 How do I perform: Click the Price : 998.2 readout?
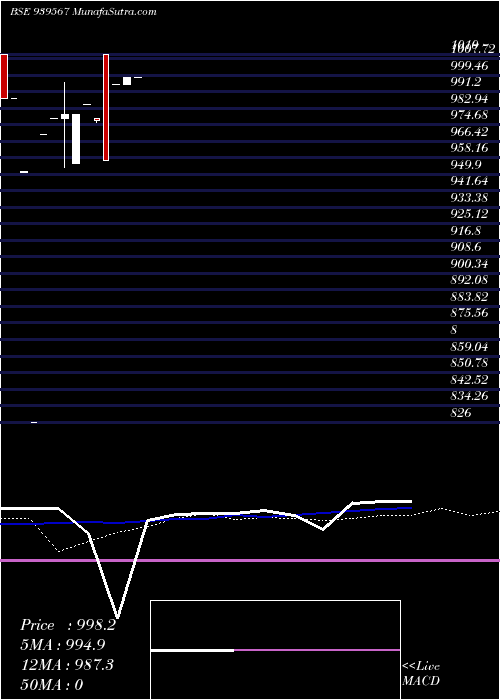point(68,625)
